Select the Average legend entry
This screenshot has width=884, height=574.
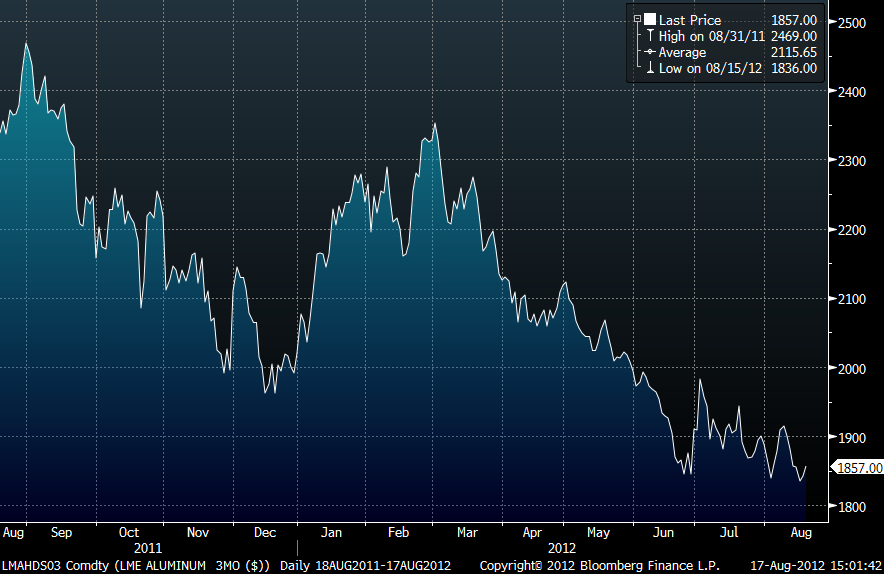[682, 52]
